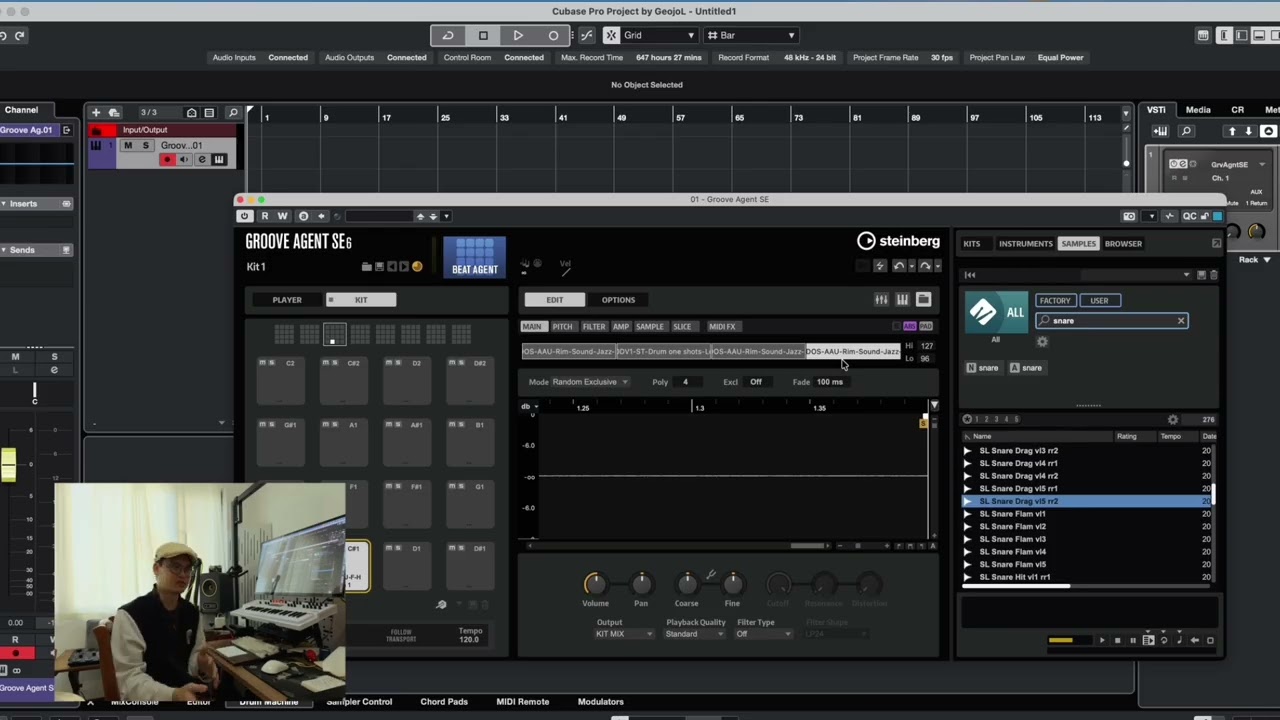The image size is (1280, 720).
Task: Click the Groove Agent redo arrow
Action: click(x=925, y=266)
